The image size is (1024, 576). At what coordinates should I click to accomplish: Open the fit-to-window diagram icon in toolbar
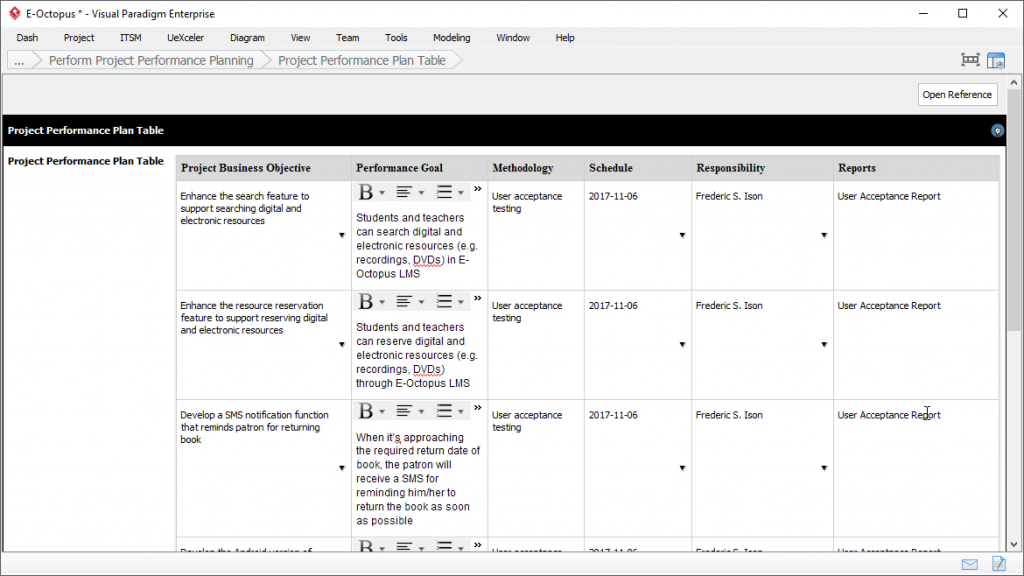coord(969,59)
